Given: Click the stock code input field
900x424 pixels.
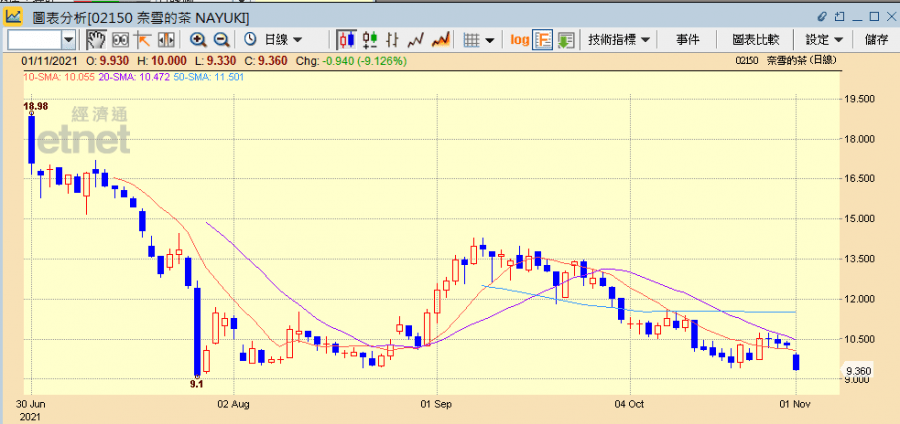Looking at the screenshot, I should [x=34, y=40].
